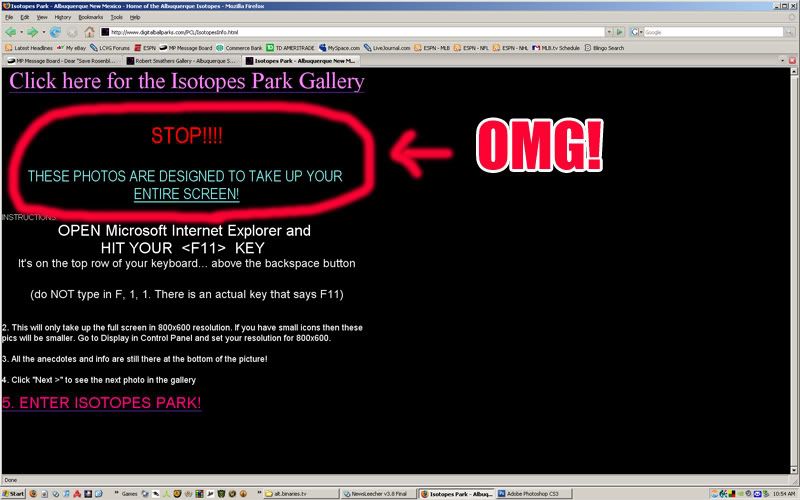
Task: Open the MLB.tv Schedule bookmark
Action: tap(556, 48)
